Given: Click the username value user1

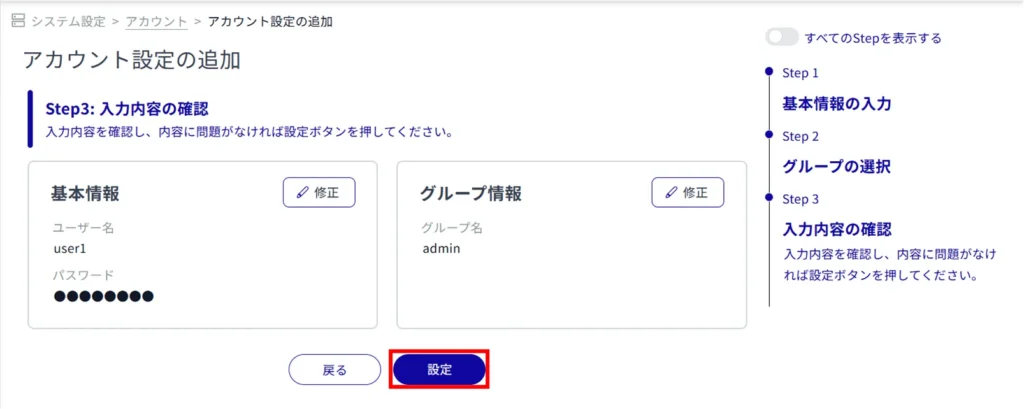Looking at the screenshot, I should (x=71, y=248).
